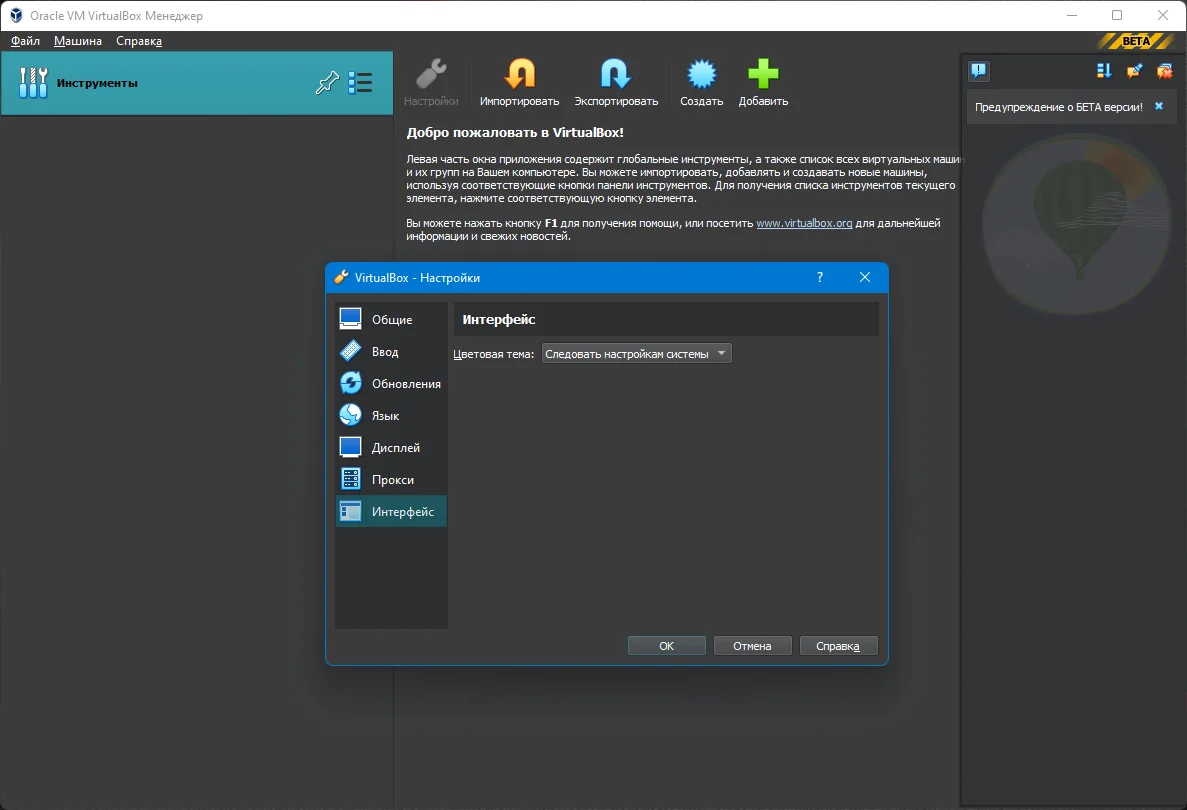This screenshot has height=810, width=1187.
Task: Open notification center exclamation icon
Action: [x=979, y=71]
